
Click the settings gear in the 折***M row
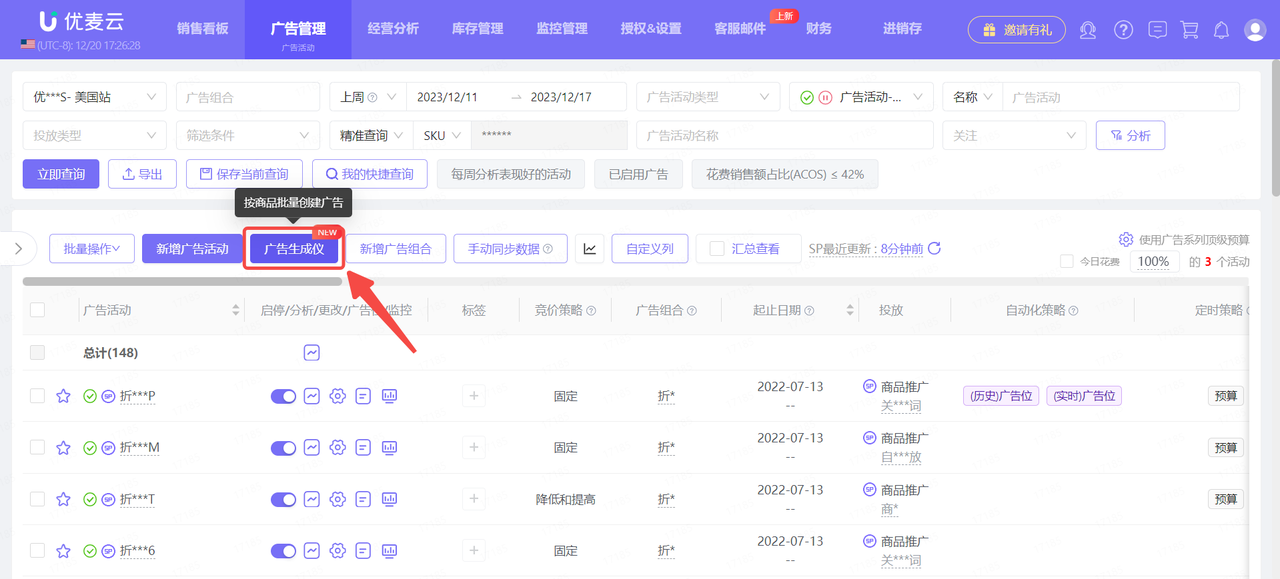coord(337,447)
